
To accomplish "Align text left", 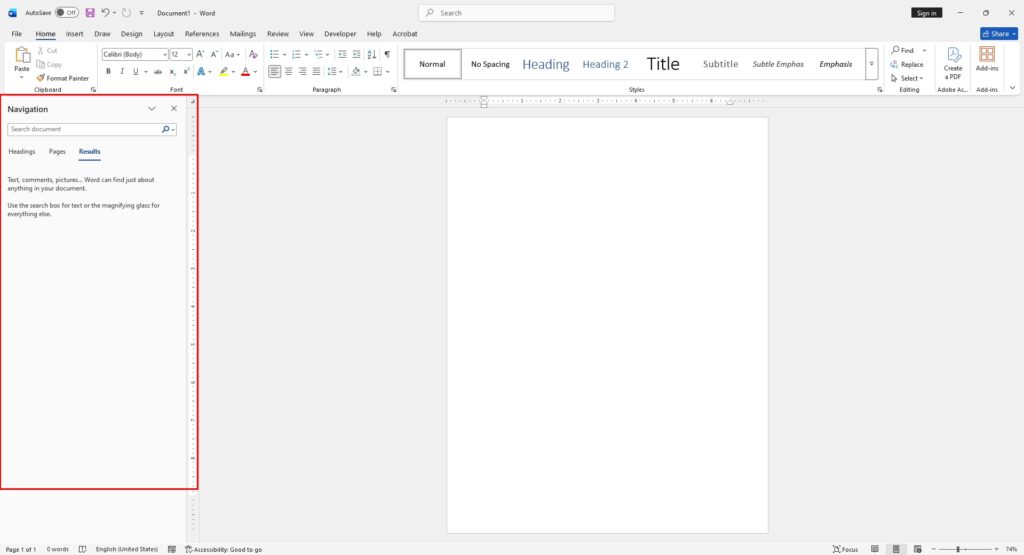I will (274, 72).
